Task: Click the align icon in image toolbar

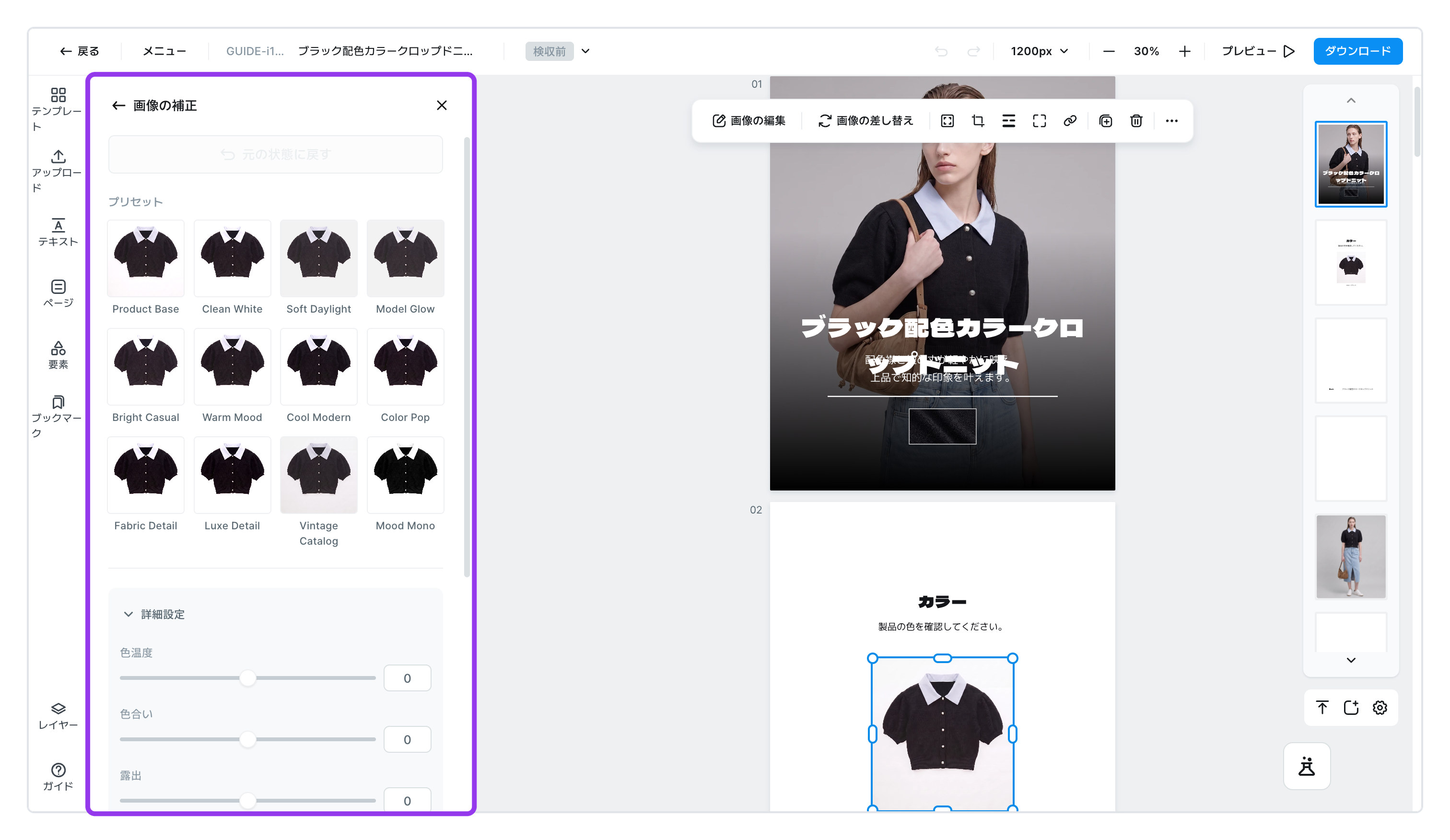Action: tap(1008, 121)
